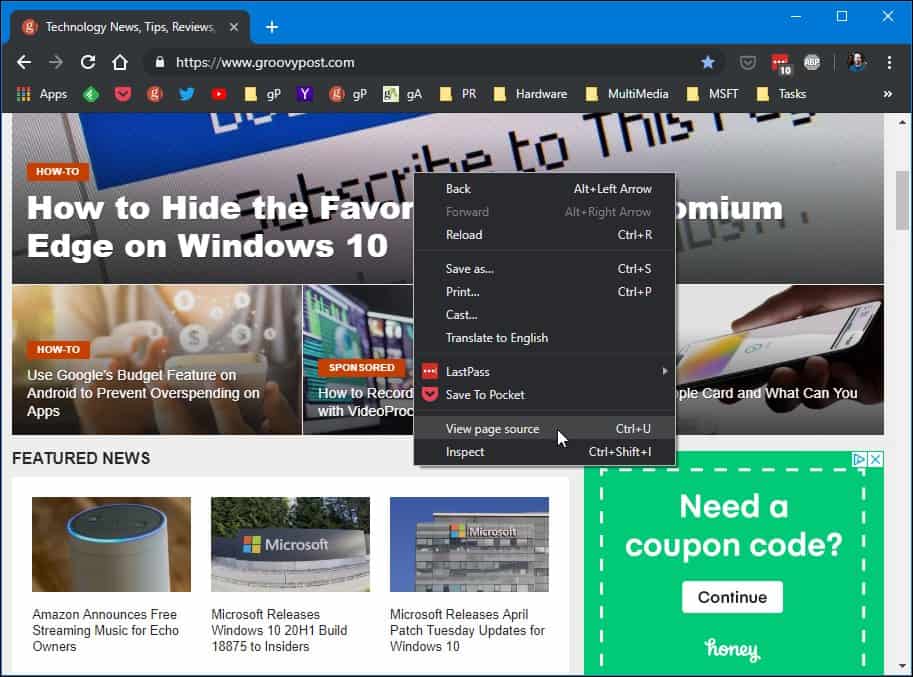This screenshot has width=913, height=677.
Task: Choose Inspect in the context menu
Action: point(544,452)
